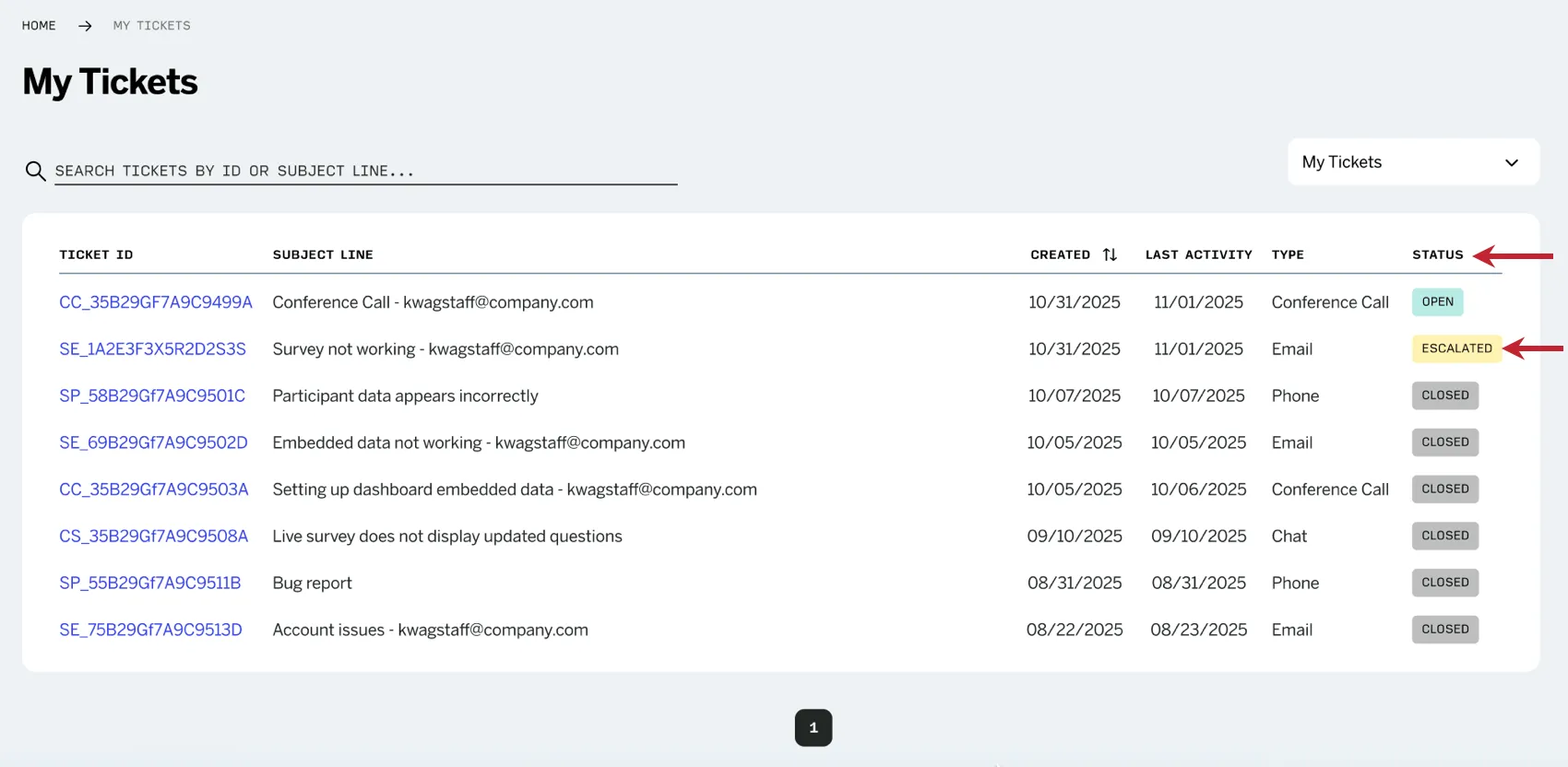Open ticket CC_35B29GF7A9C9499A

tap(156, 302)
